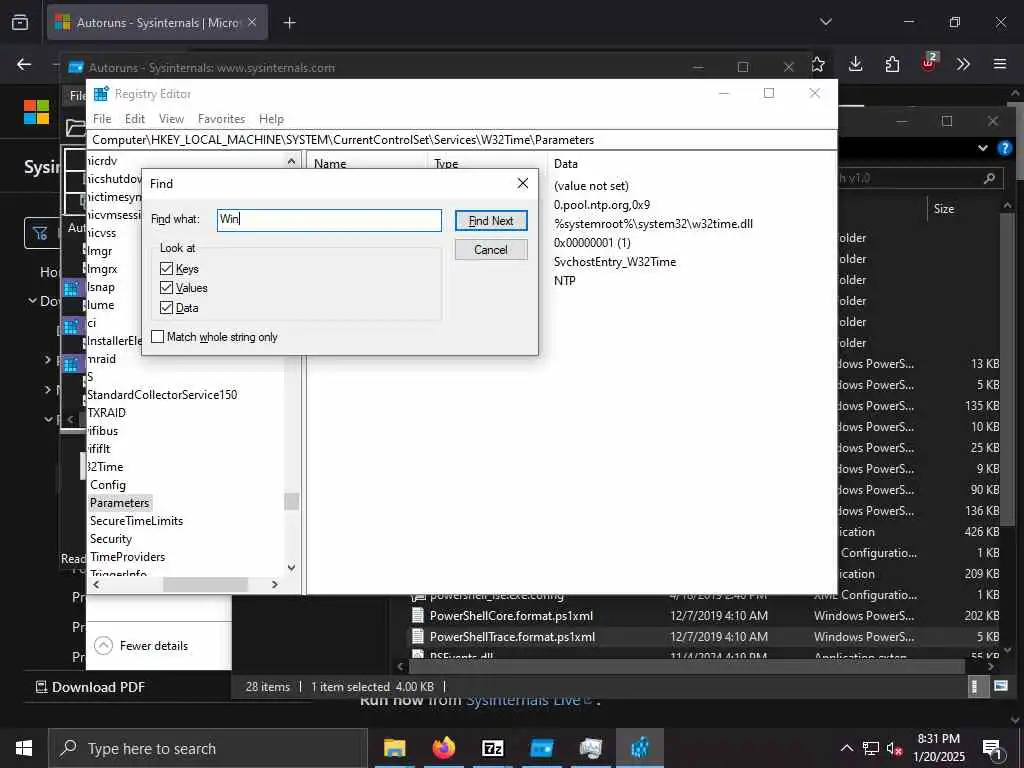Select the SecureTimeLimits registry key
Viewport: 1024px width, 768px height.
[136, 520]
